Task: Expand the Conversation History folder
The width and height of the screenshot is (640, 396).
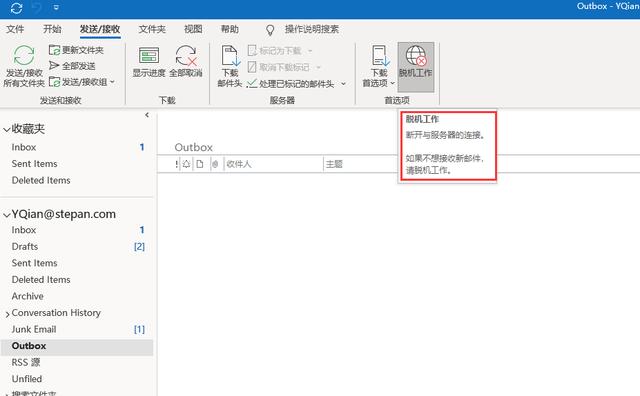Action: [x=7, y=314]
